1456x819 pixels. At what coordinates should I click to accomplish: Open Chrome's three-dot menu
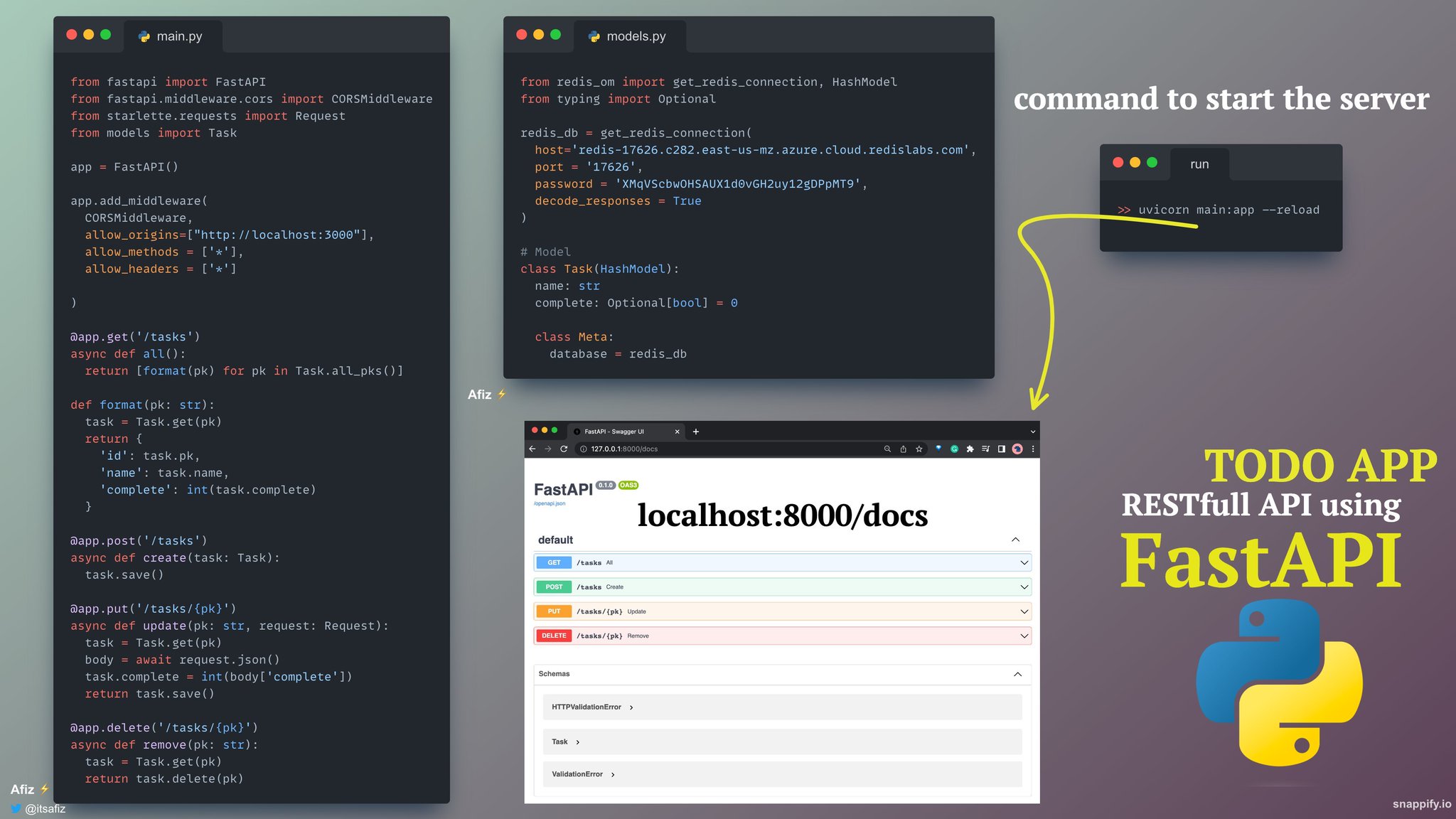click(x=1033, y=449)
